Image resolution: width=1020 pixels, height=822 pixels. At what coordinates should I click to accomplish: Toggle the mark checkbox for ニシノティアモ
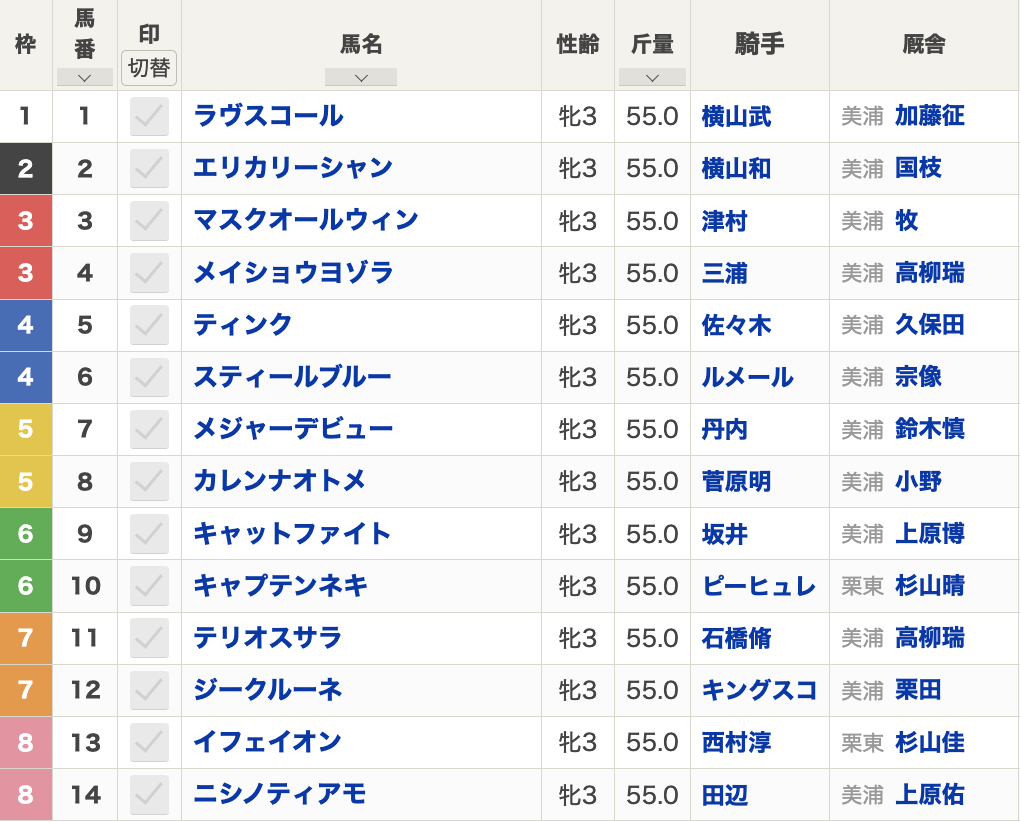(x=149, y=794)
